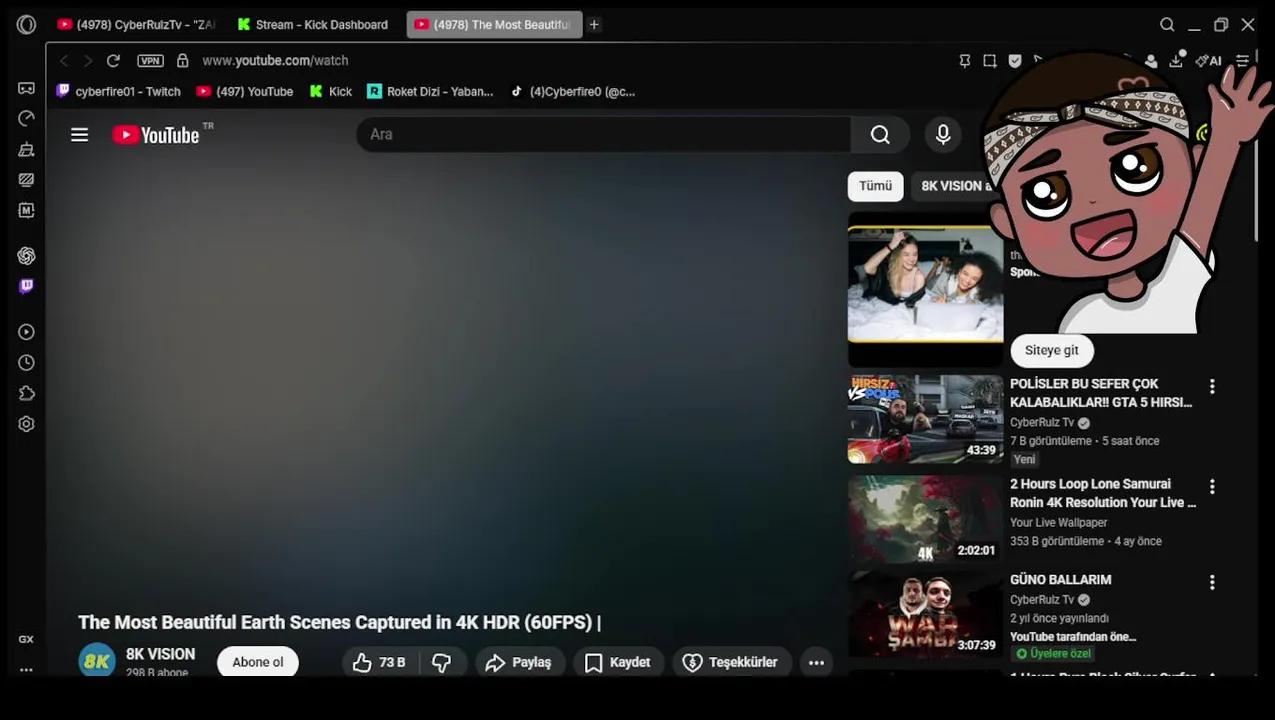This screenshot has height=720, width=1275.
Task: Open Extensions cube icon in sidebar
Action: pos(26,393)
